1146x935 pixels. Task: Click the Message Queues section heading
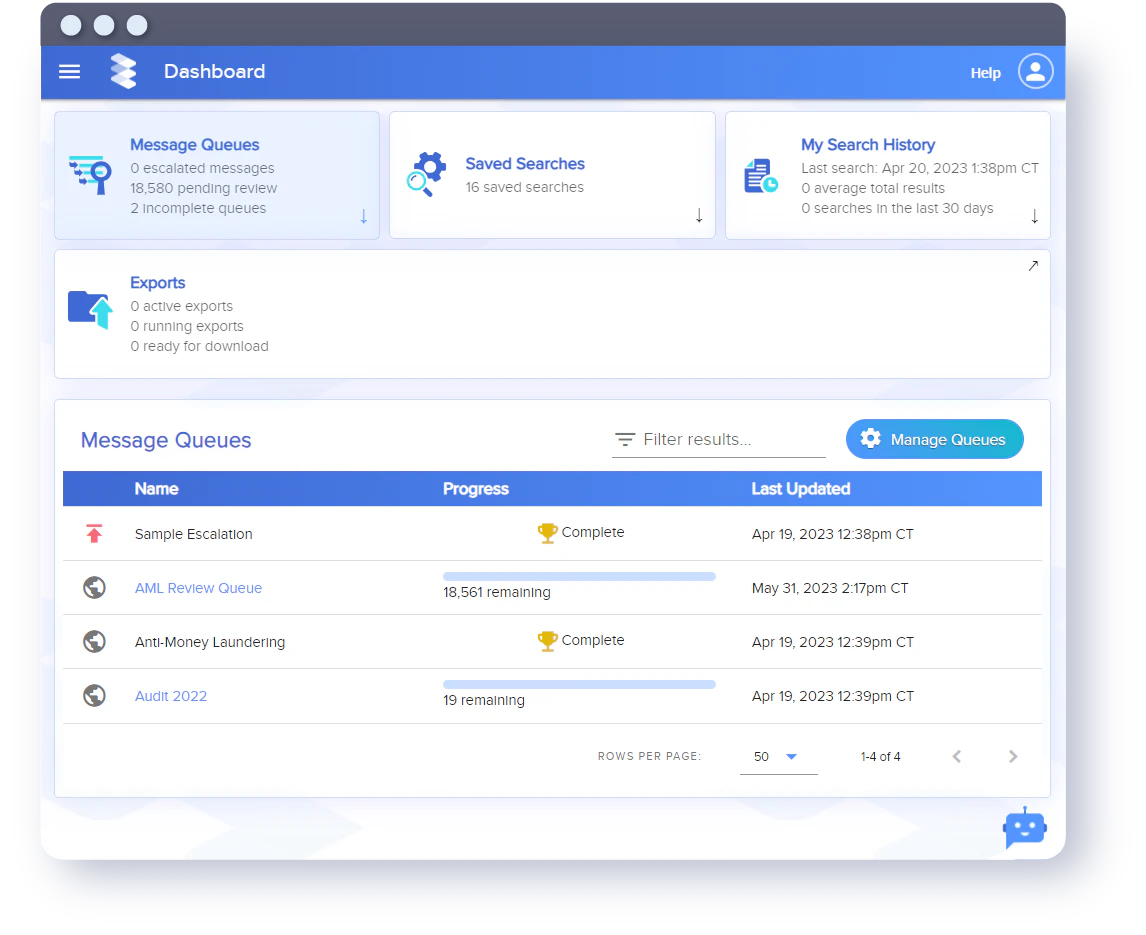tap(166, 440)
